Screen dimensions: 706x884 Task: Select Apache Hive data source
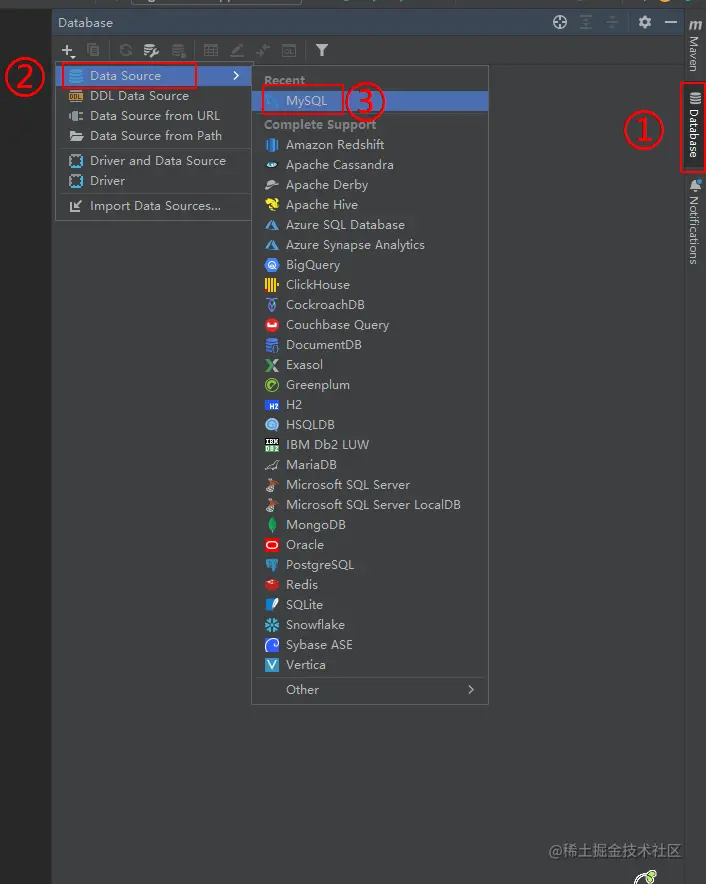pyautogui.click(x=370, y=205)
